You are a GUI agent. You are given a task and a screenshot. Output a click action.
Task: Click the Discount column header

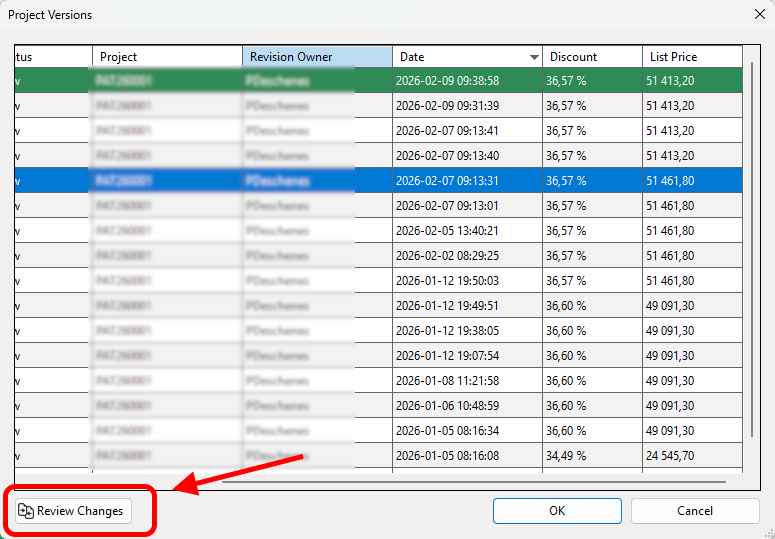tap(590, 57)
